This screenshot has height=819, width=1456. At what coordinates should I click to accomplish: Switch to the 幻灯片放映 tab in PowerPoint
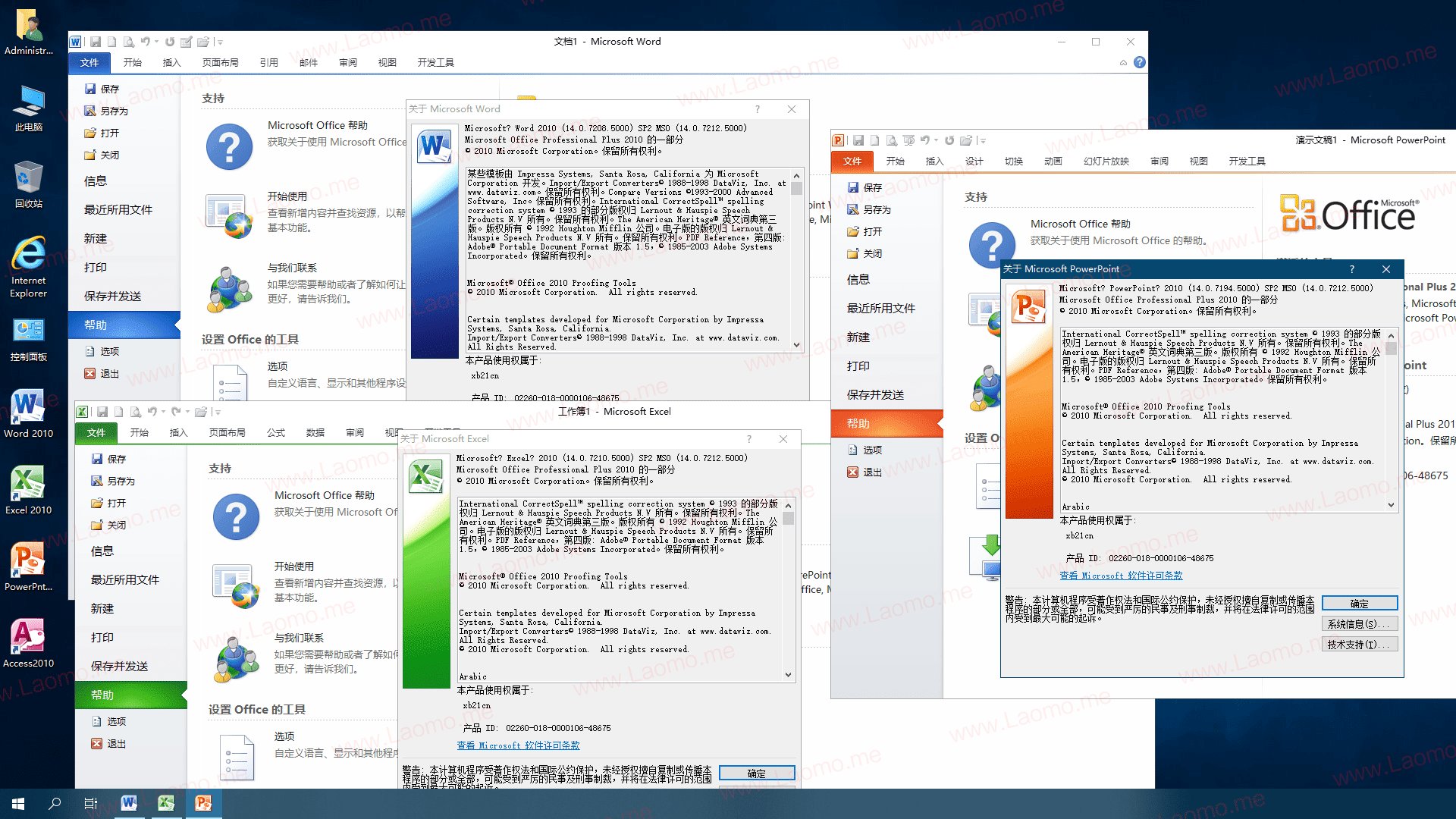pyautogui.click(x=1106, y=162)
